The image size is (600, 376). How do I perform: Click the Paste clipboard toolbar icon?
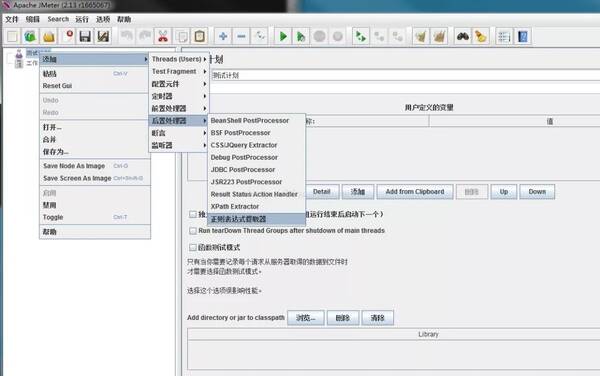[x=199, y=36]
